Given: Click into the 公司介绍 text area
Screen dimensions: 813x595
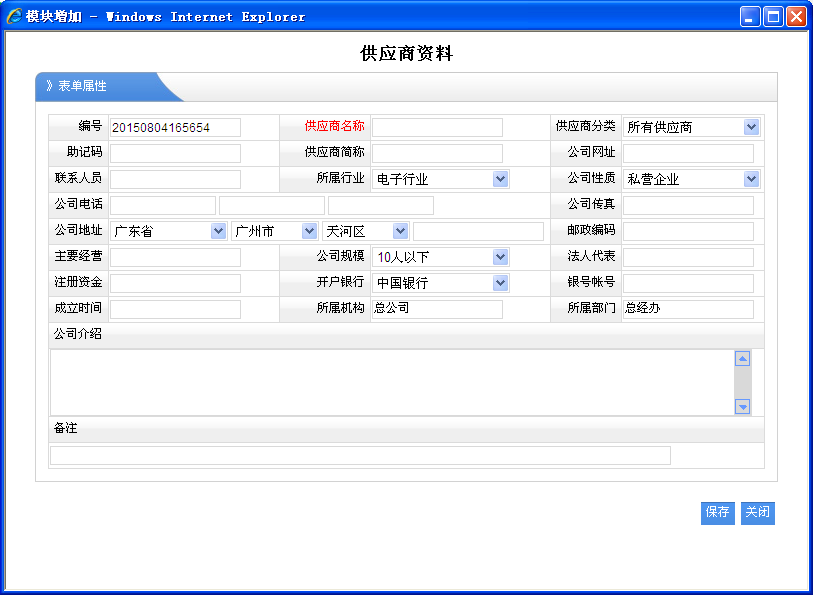Looking at the screenshot, I should coord(392,381).
